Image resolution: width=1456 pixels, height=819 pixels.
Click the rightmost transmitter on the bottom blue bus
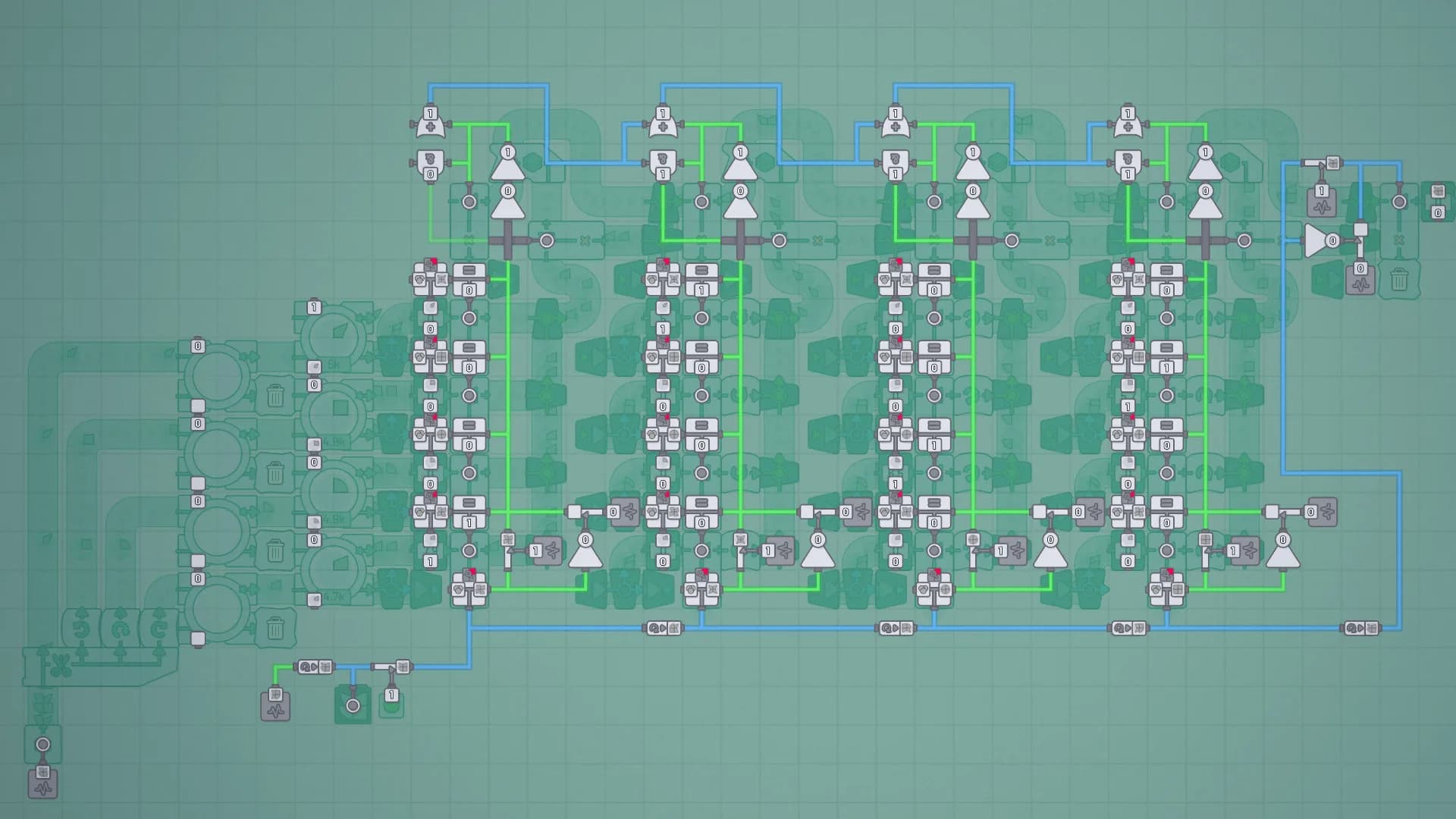pos(1360,628)
